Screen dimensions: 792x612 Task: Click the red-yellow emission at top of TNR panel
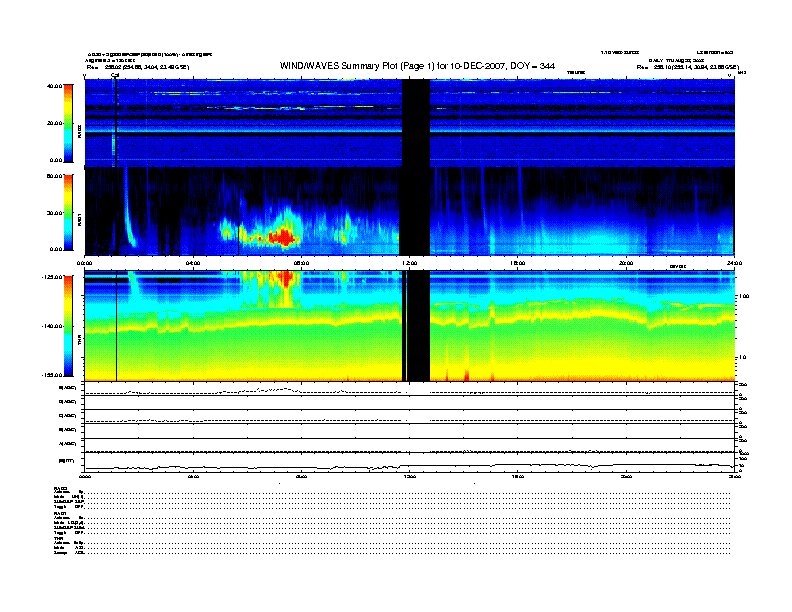coord(286,279)
